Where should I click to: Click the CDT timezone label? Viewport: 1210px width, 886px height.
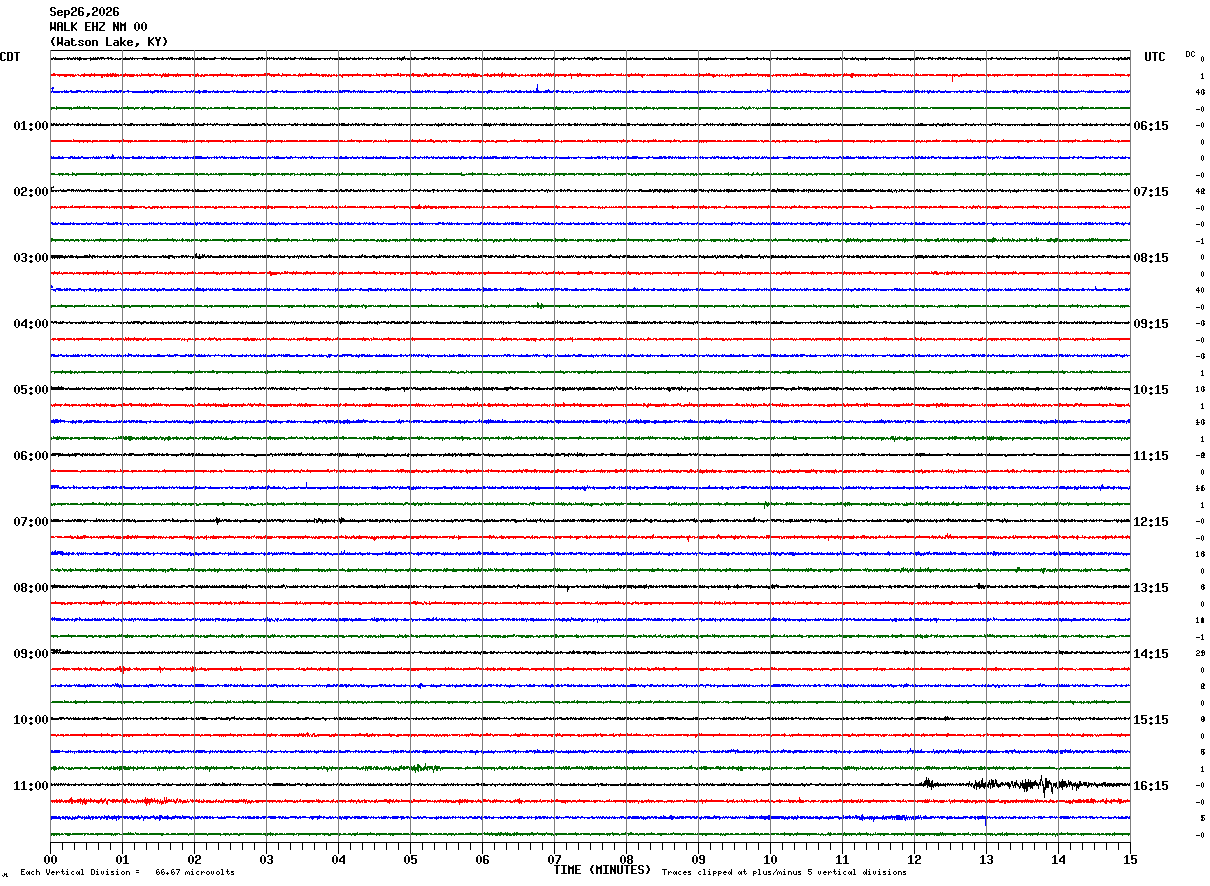point(10,57)
